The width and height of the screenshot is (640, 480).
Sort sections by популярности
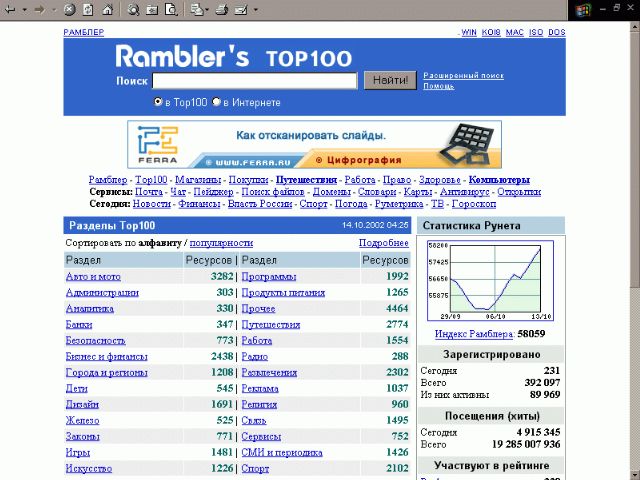[x=221, y=243]
